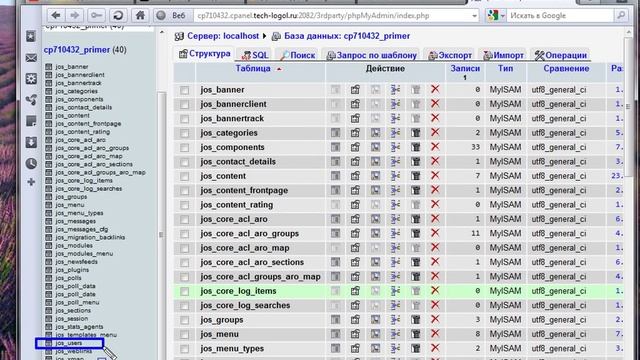Open the SQL tab

tap(255, 55)
